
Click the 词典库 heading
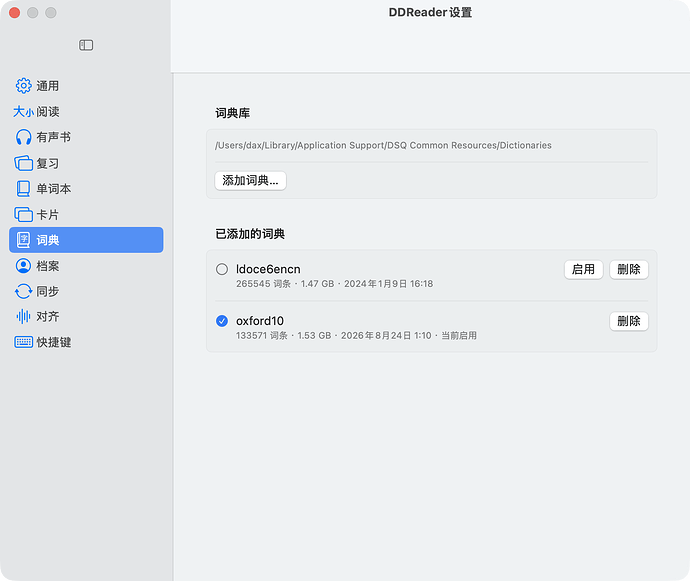(232, 113)
